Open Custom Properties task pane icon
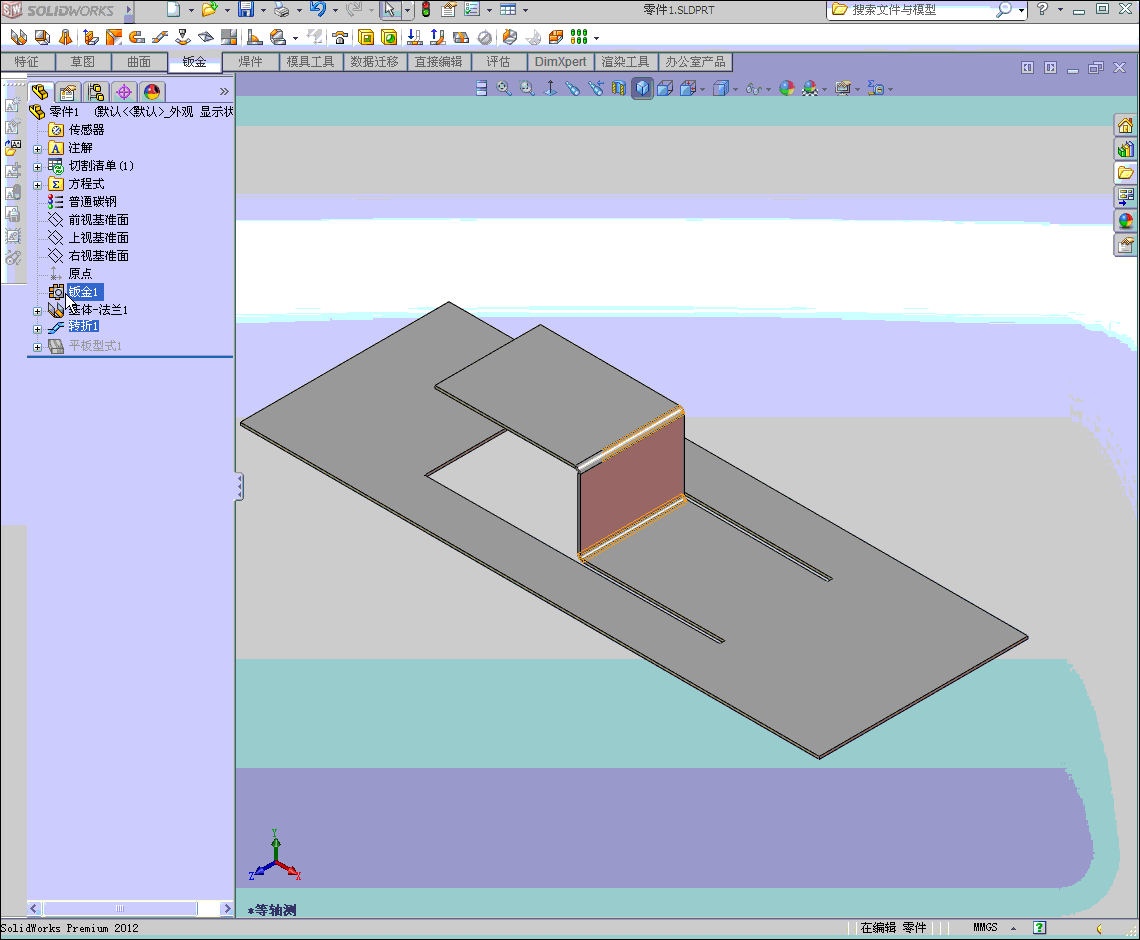 [1125, 245]
